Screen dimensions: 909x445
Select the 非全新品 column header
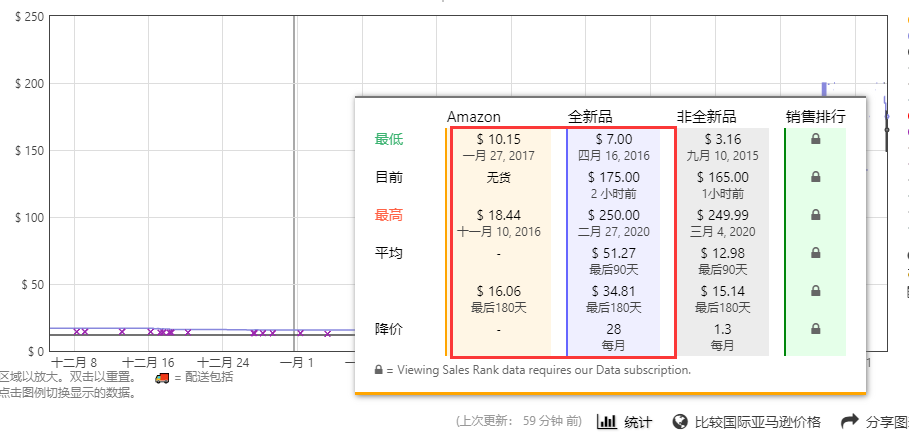coord(707,117)
